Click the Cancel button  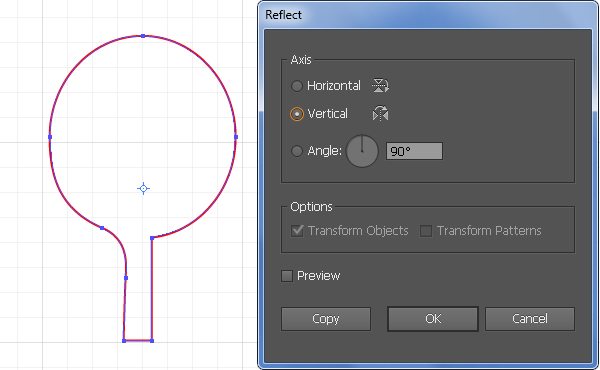[x=530, y=319]
